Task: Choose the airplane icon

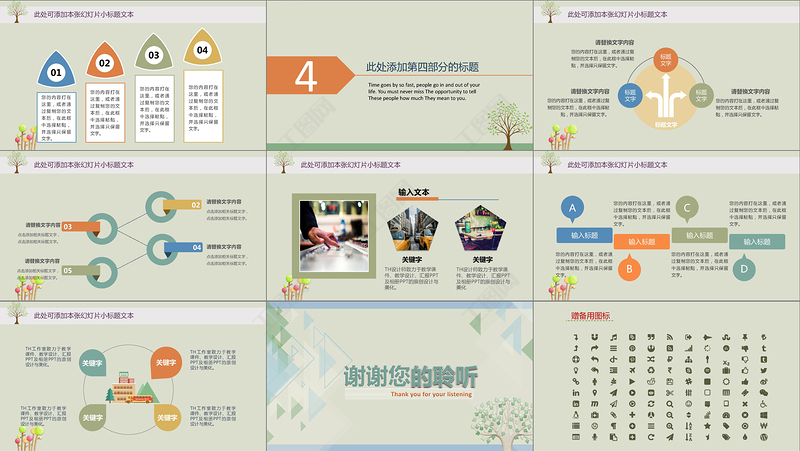Action: click(632, 370)
